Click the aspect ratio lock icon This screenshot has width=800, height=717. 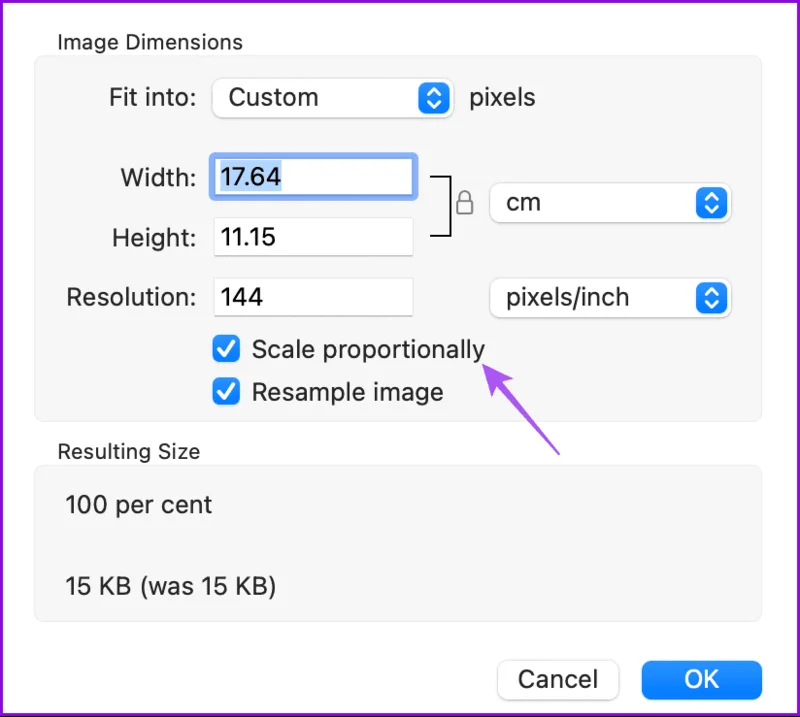click(464, 203)
